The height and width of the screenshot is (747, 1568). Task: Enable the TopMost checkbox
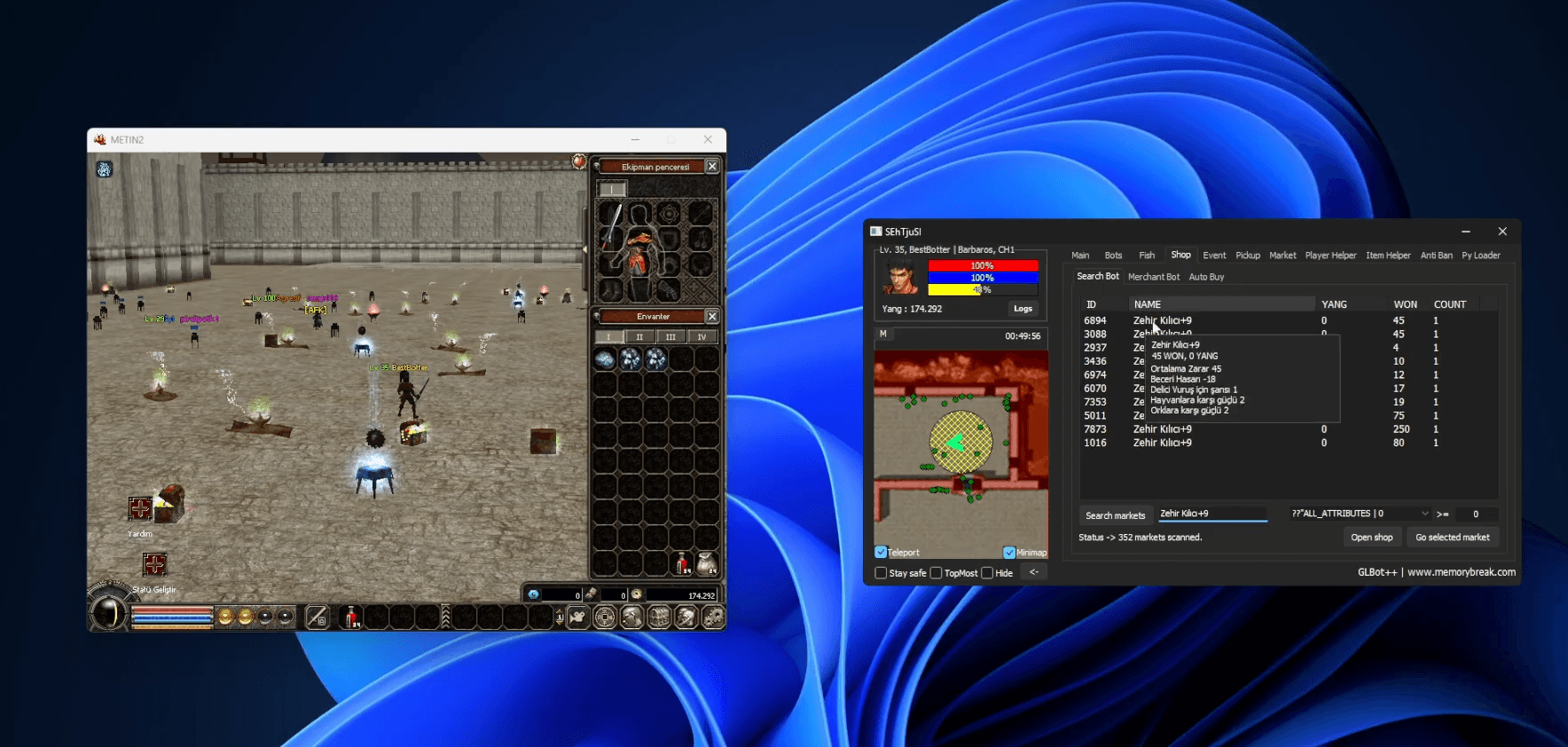pos(936,573)
